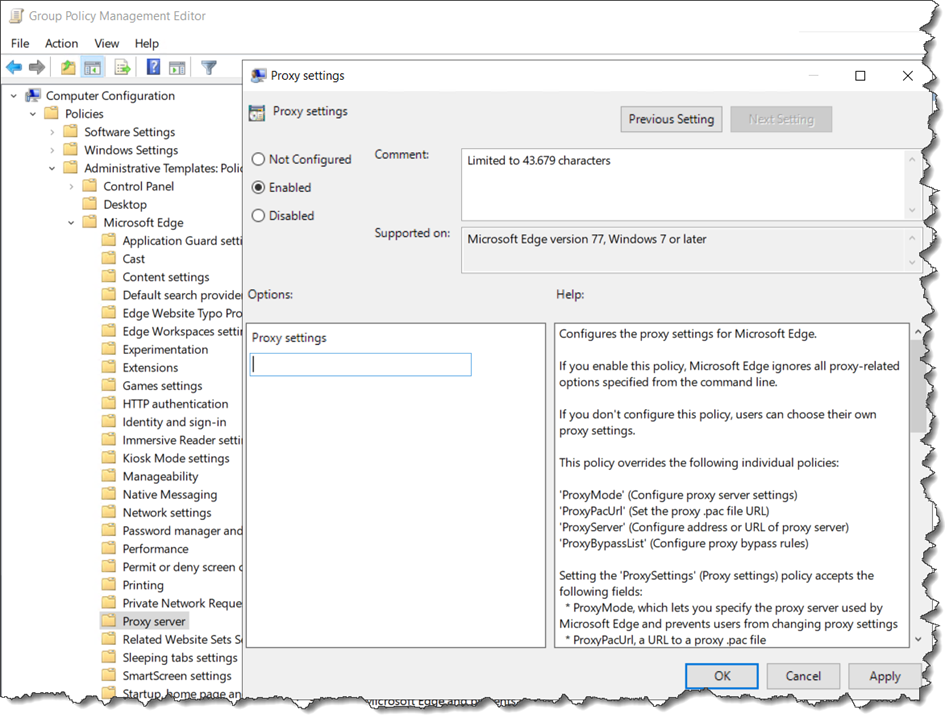This screenshot has height=722, width=945.
Task: Click the Export List icon
Action: [x=120, y=66]
